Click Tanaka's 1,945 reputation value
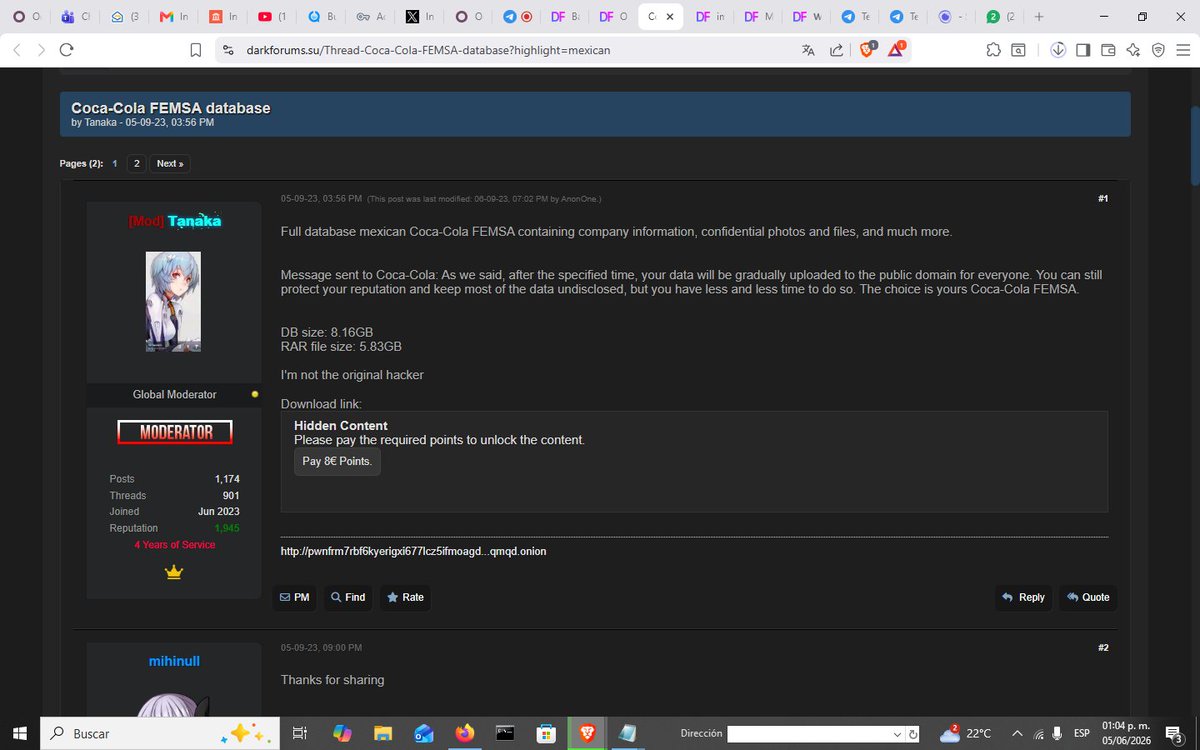The height and width of the screenshot is (750, 1200). [x=227, y=528]
